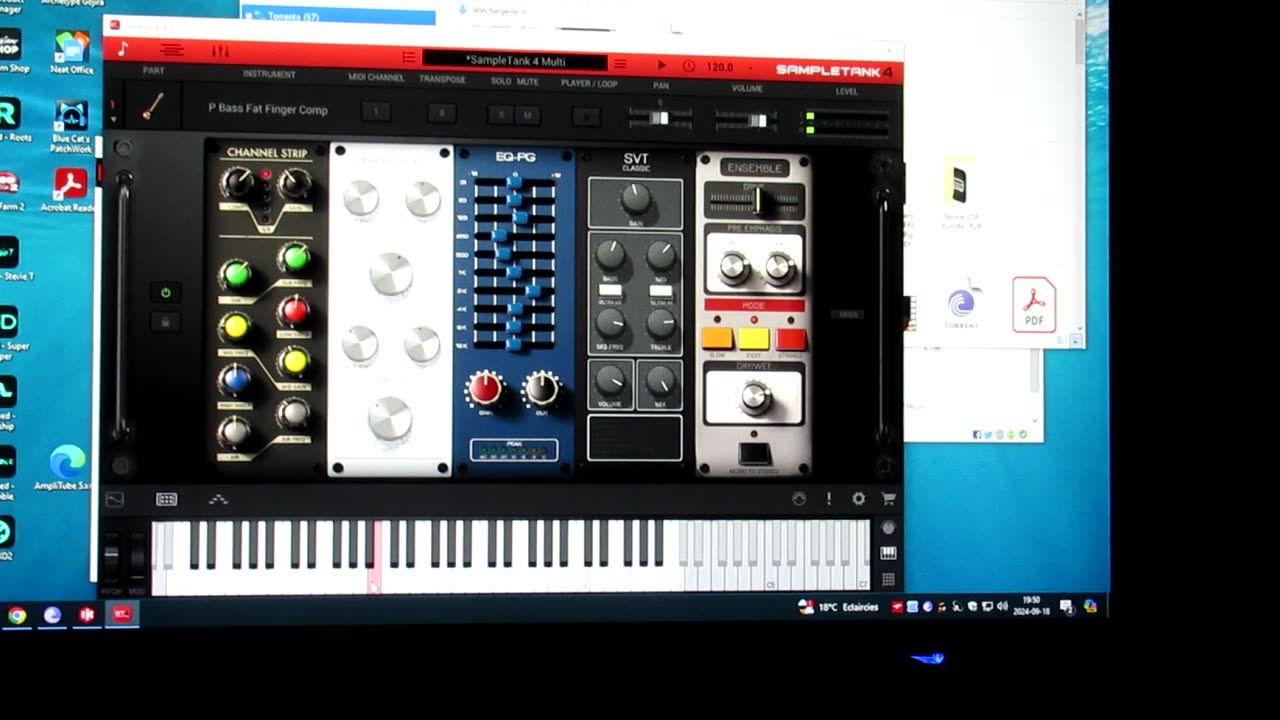This screenshot has width=1280, height=720.
Task: Select 'P Bass Fat Finger Comp' instrument name
Action: coord(267,109)
